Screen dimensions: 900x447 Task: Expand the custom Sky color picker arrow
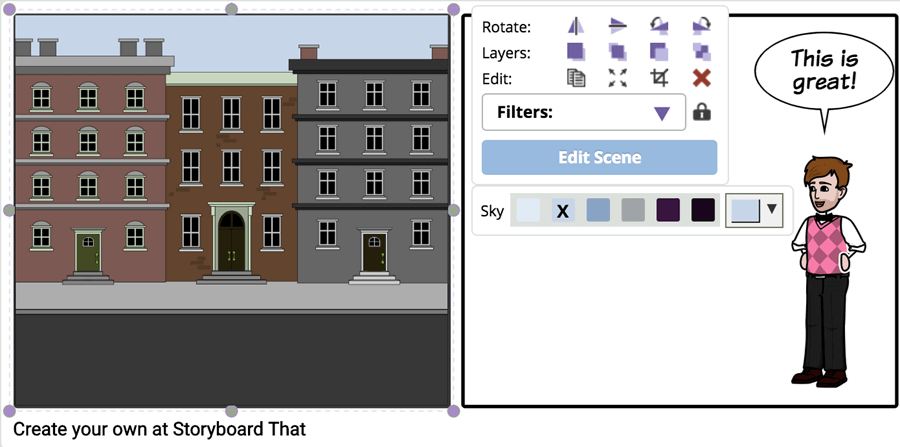(772, 209)
